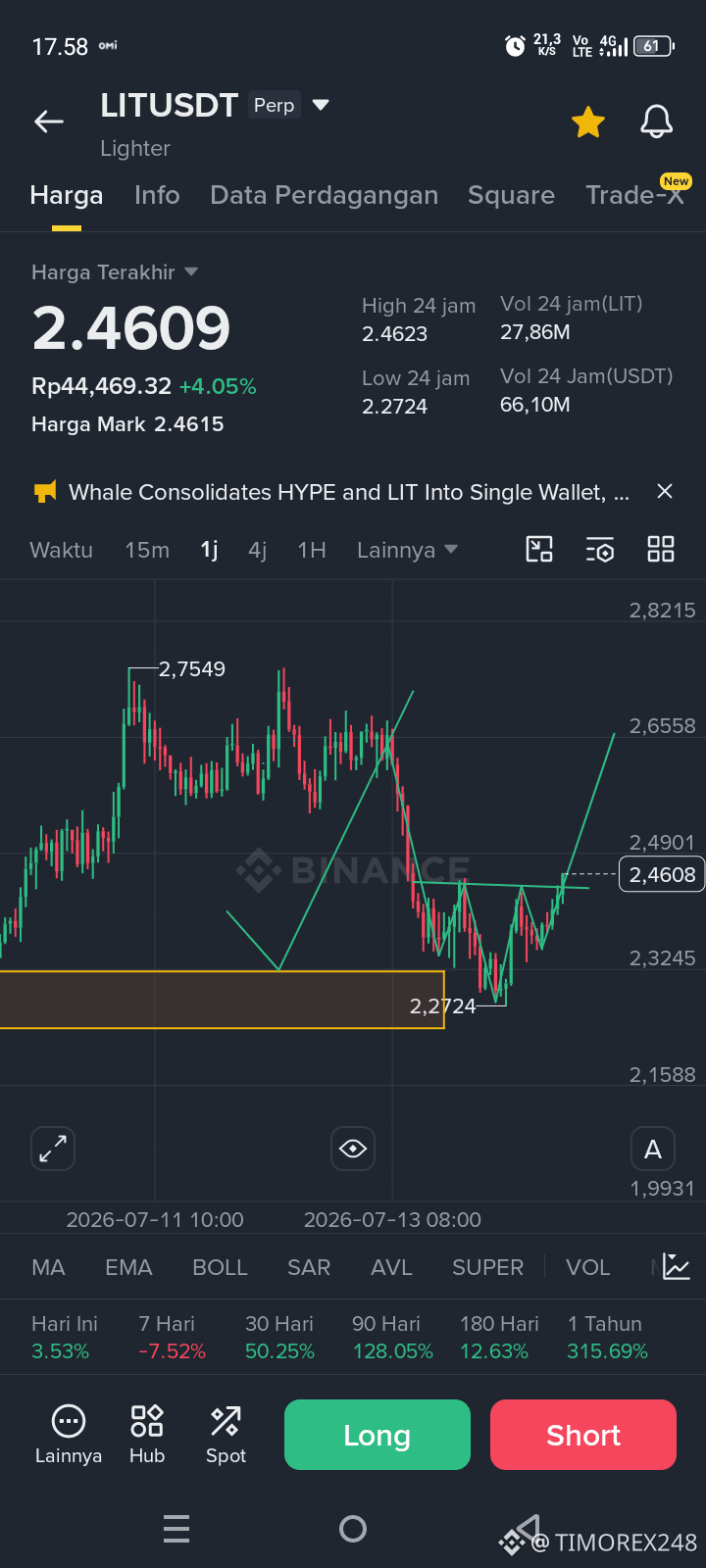
Task: Toggle the SUPER indicator
Action: coord(487,1267)
